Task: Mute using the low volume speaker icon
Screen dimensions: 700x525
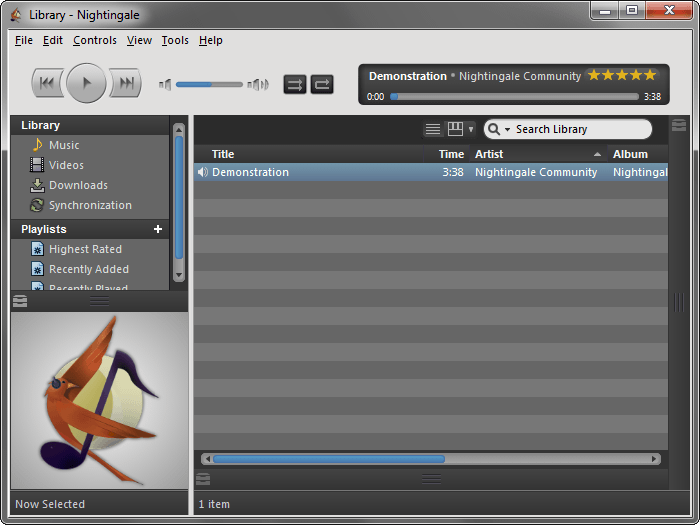Action: (x=165, y=84)
